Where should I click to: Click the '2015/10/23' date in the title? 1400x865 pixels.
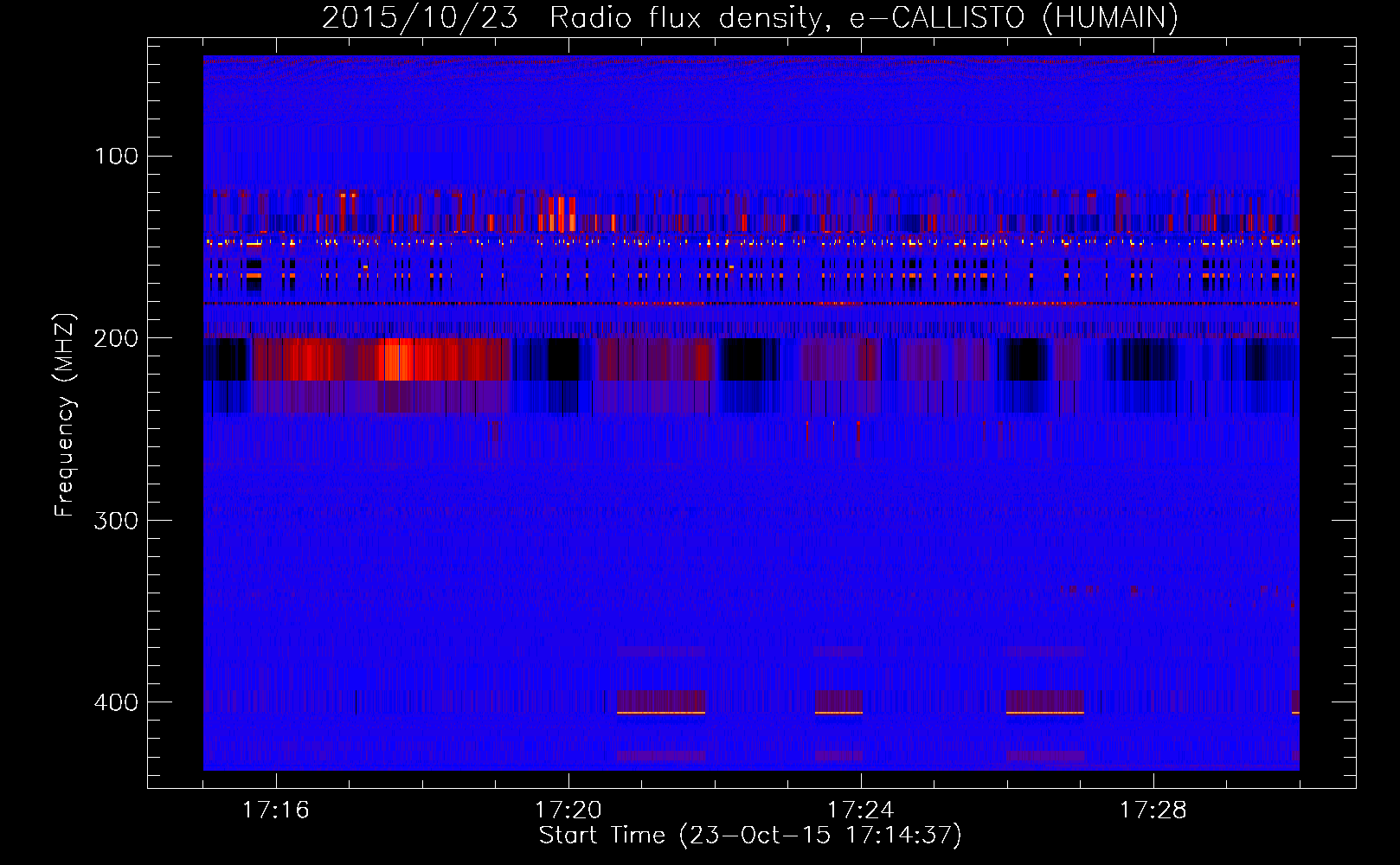[x=420, y=17]
